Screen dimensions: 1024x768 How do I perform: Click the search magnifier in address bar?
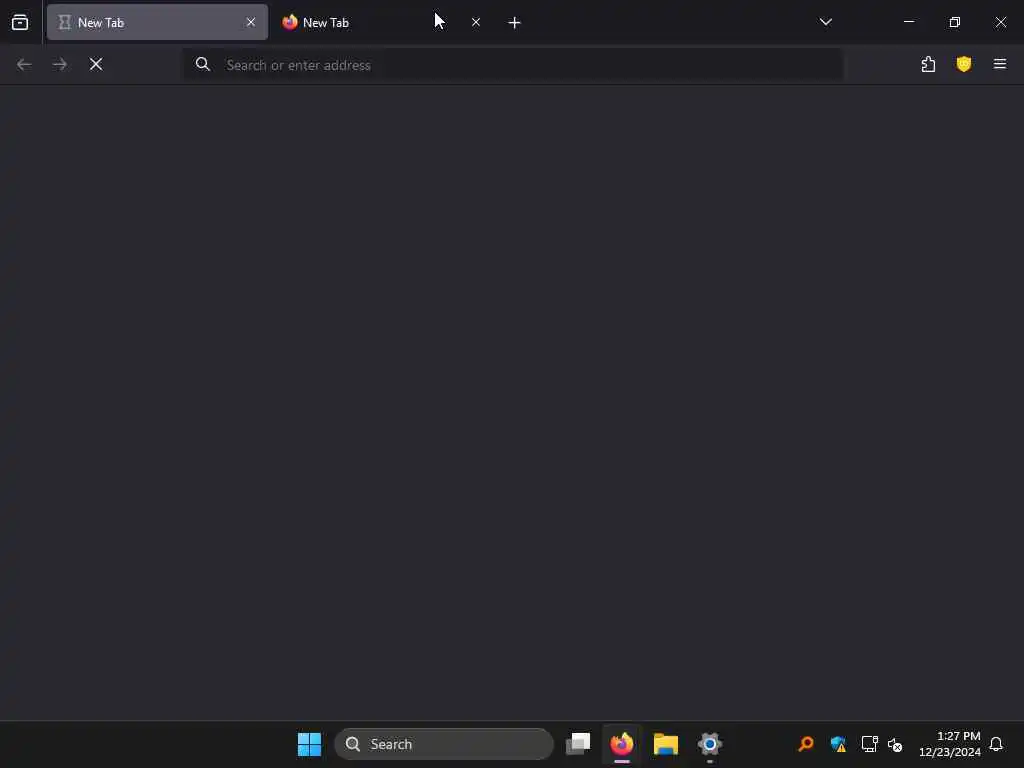point(203,64)
